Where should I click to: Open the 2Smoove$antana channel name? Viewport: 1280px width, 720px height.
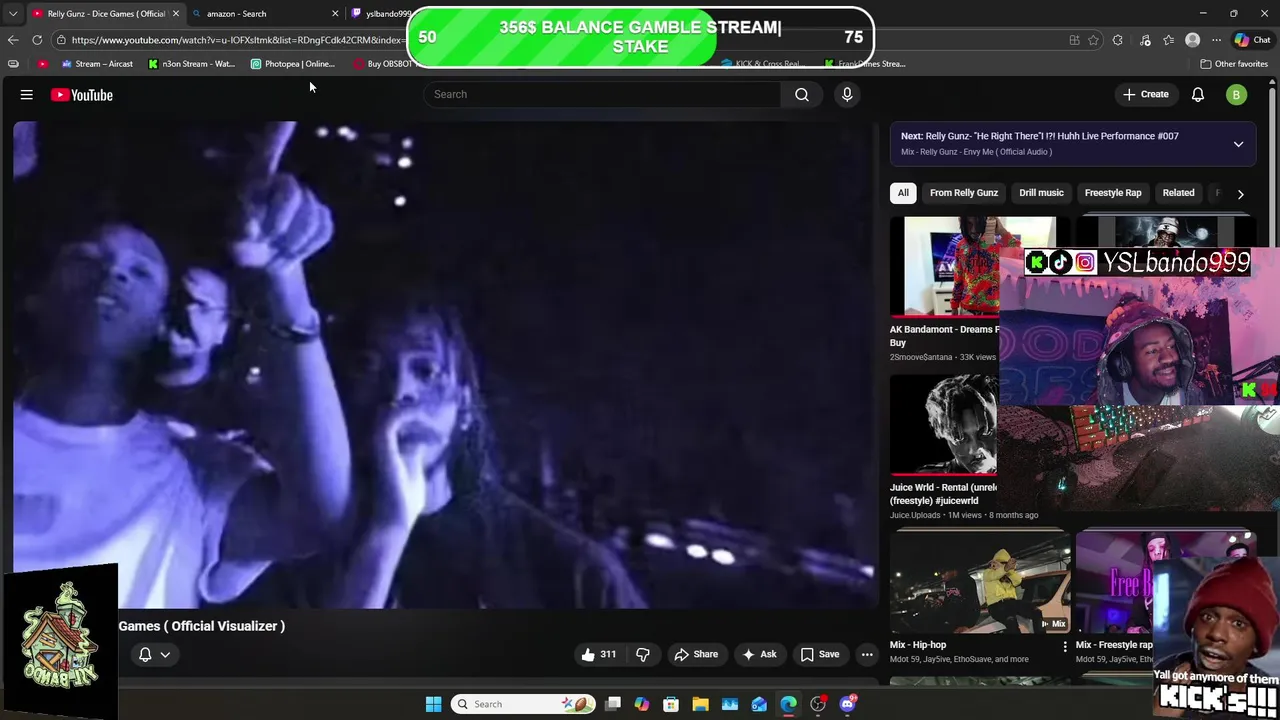coord(921,357)
